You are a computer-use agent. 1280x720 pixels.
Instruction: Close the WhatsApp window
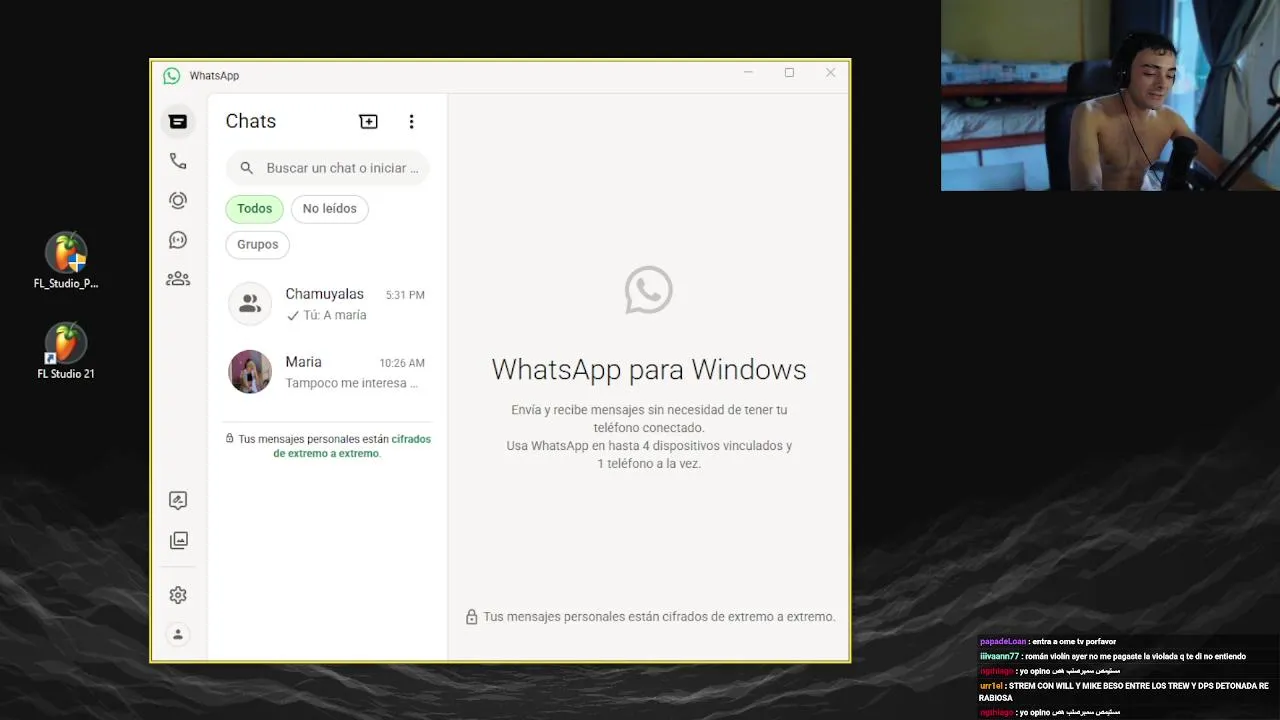click(x=830, y=73)
